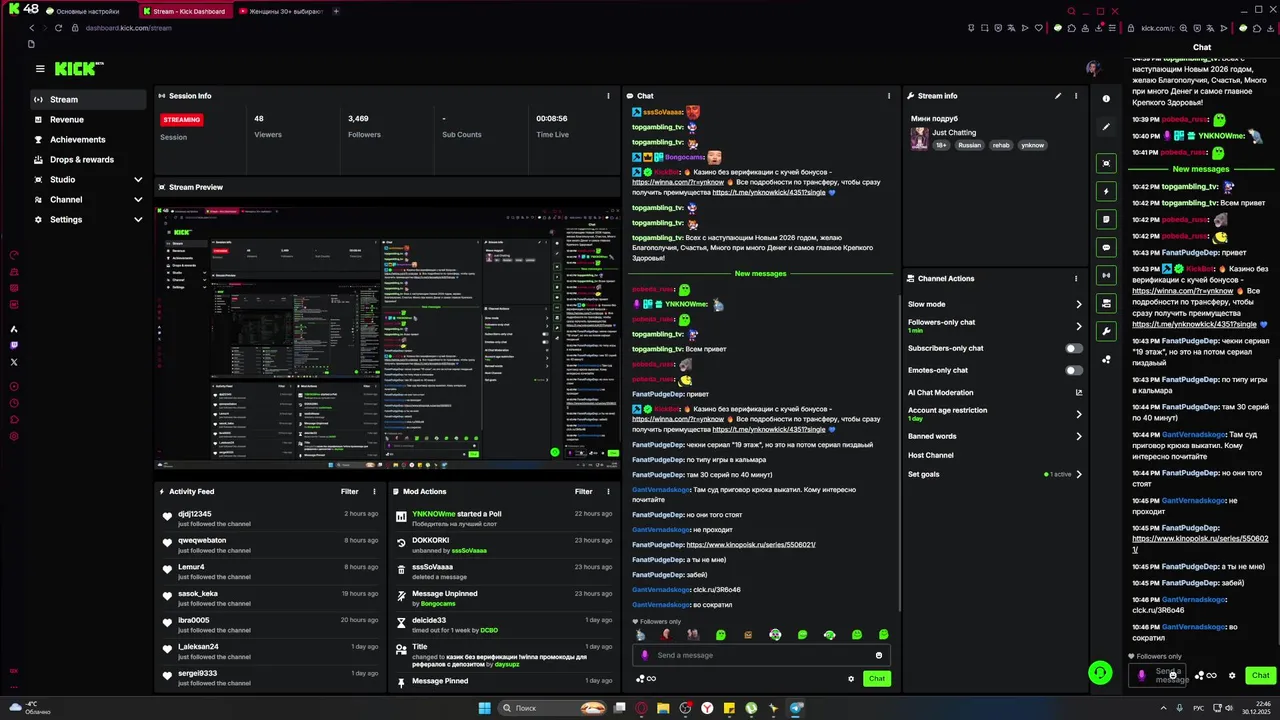Viewport: 1280px width, 720px height.
Task: Open Telegram from the taskbar
Action: (796, 708)
